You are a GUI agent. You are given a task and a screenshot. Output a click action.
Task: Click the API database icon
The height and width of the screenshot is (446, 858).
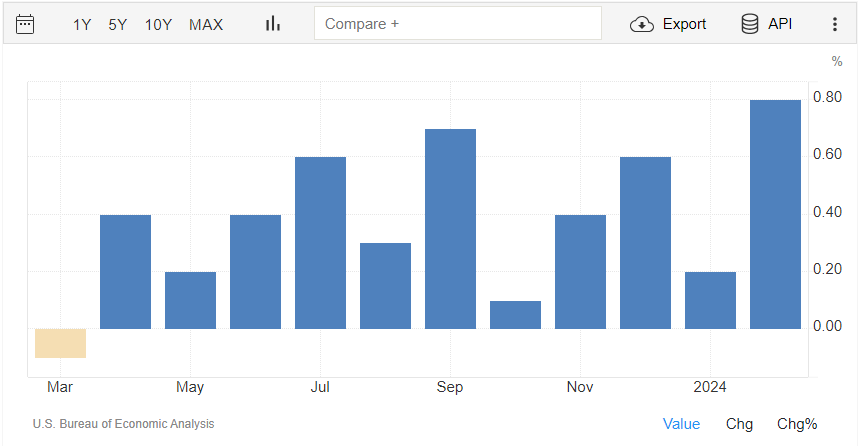[750, 24]
